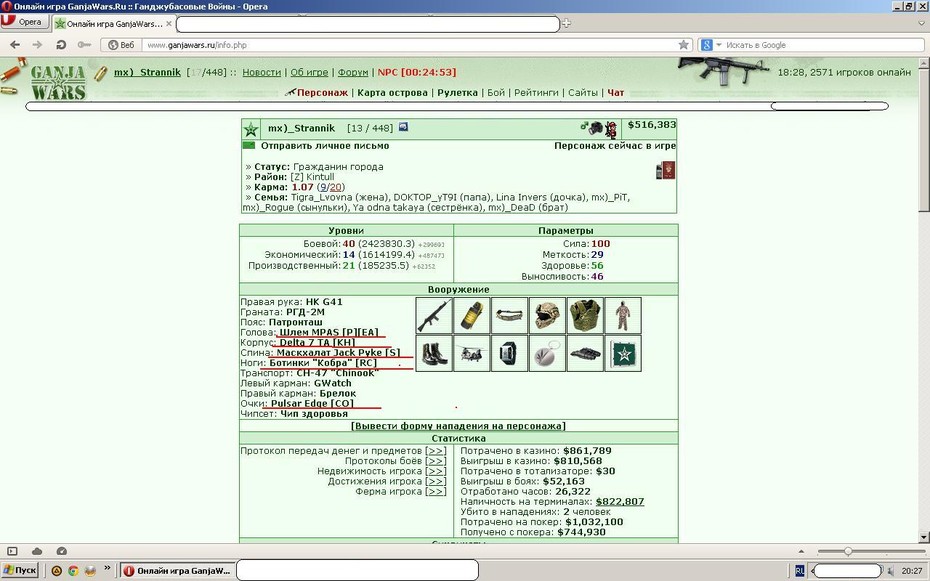Select the GWatch wrist device icon
This screenshot has height=581, width=930.
(x=509, y=353)
